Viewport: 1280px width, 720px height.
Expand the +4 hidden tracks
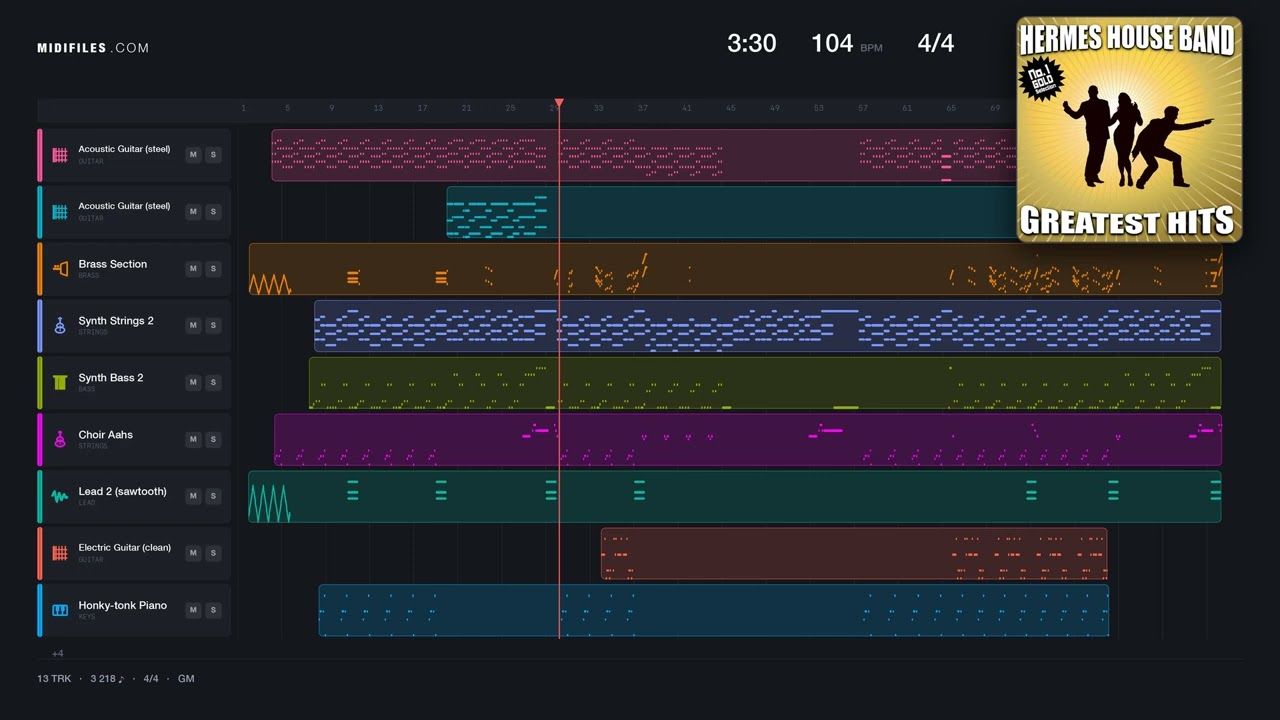[57, 654]
